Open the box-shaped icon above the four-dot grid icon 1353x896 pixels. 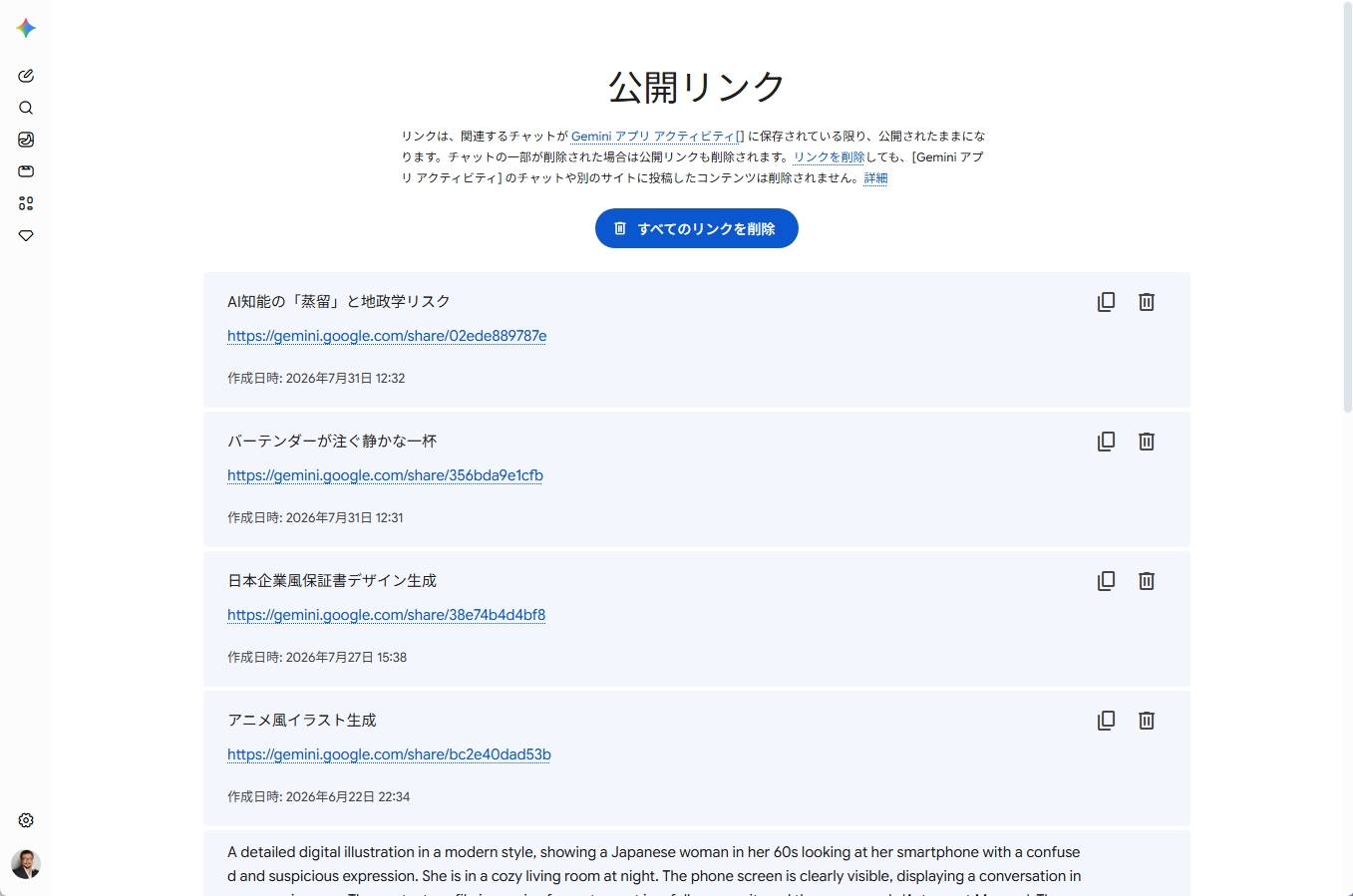(26, 171)
